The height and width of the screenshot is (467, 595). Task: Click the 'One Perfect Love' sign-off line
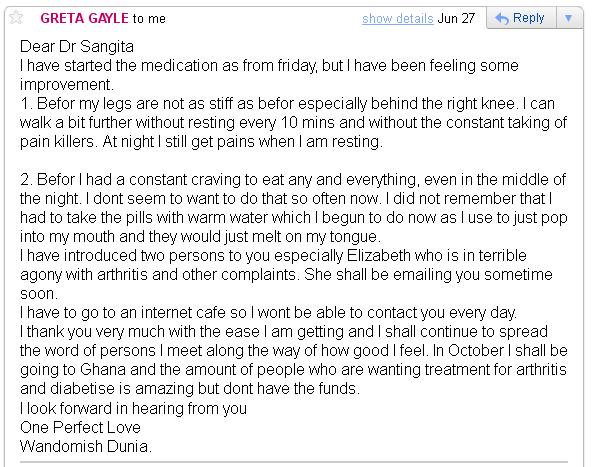[x=80, y=428]
